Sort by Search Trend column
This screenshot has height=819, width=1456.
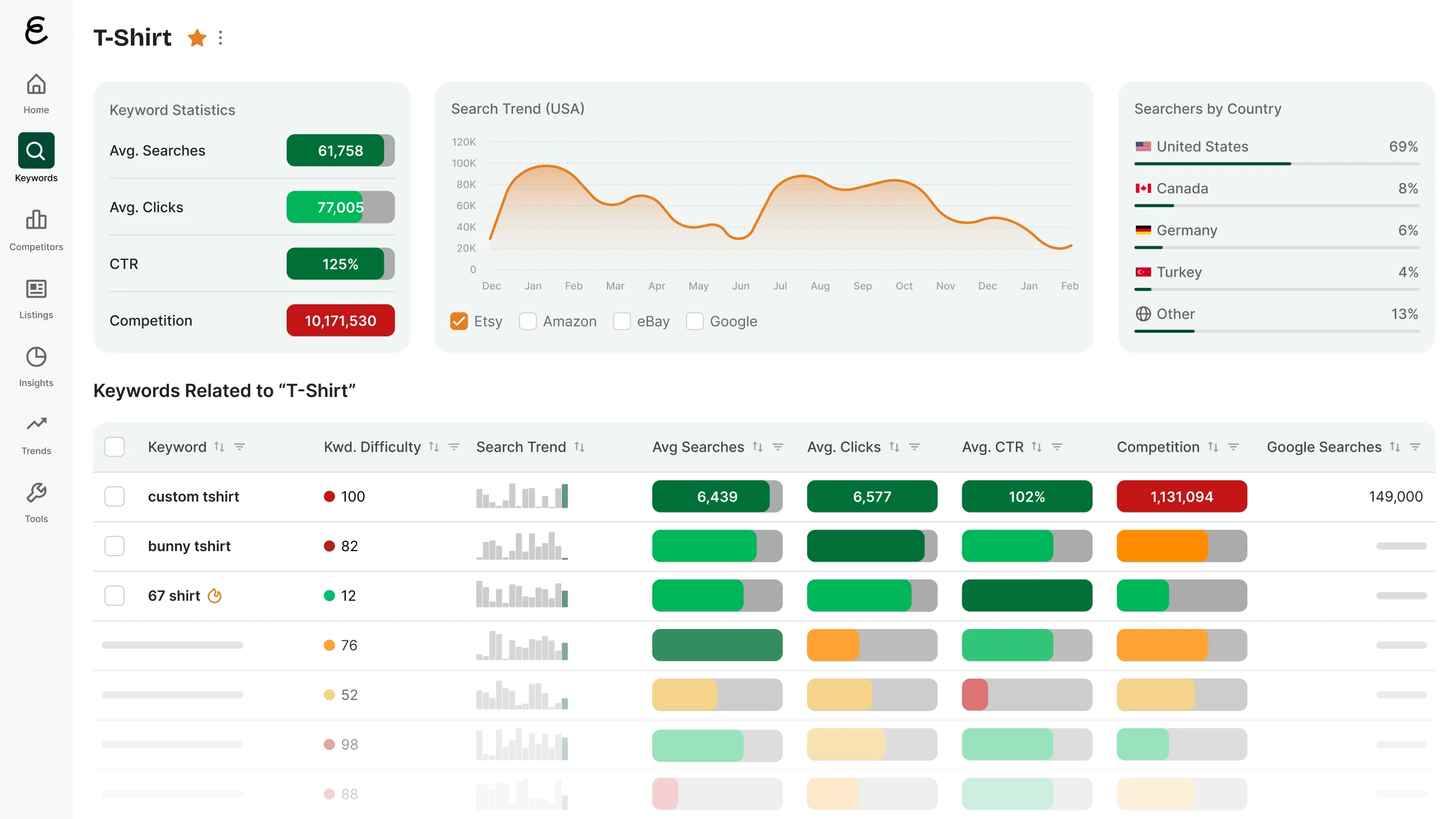(x=580, y=447)
